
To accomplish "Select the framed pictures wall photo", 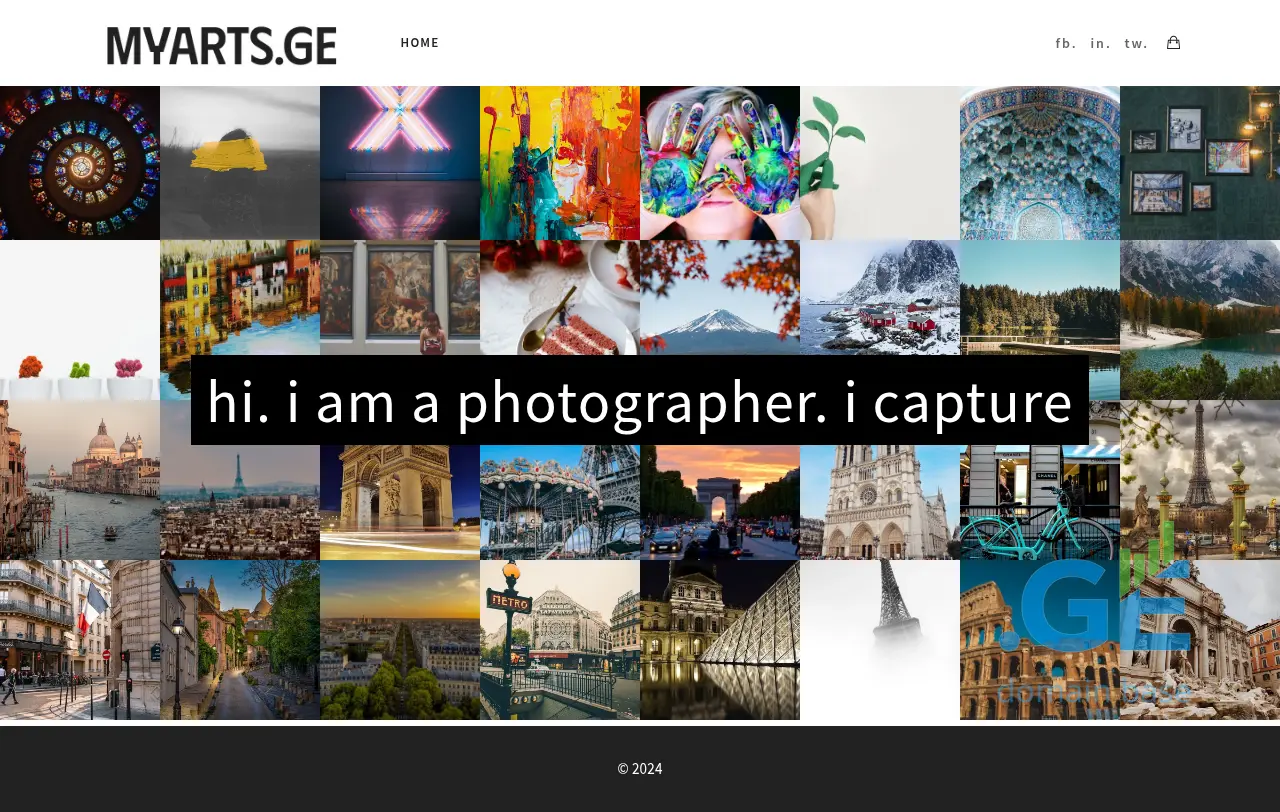I will (1200, 163).
